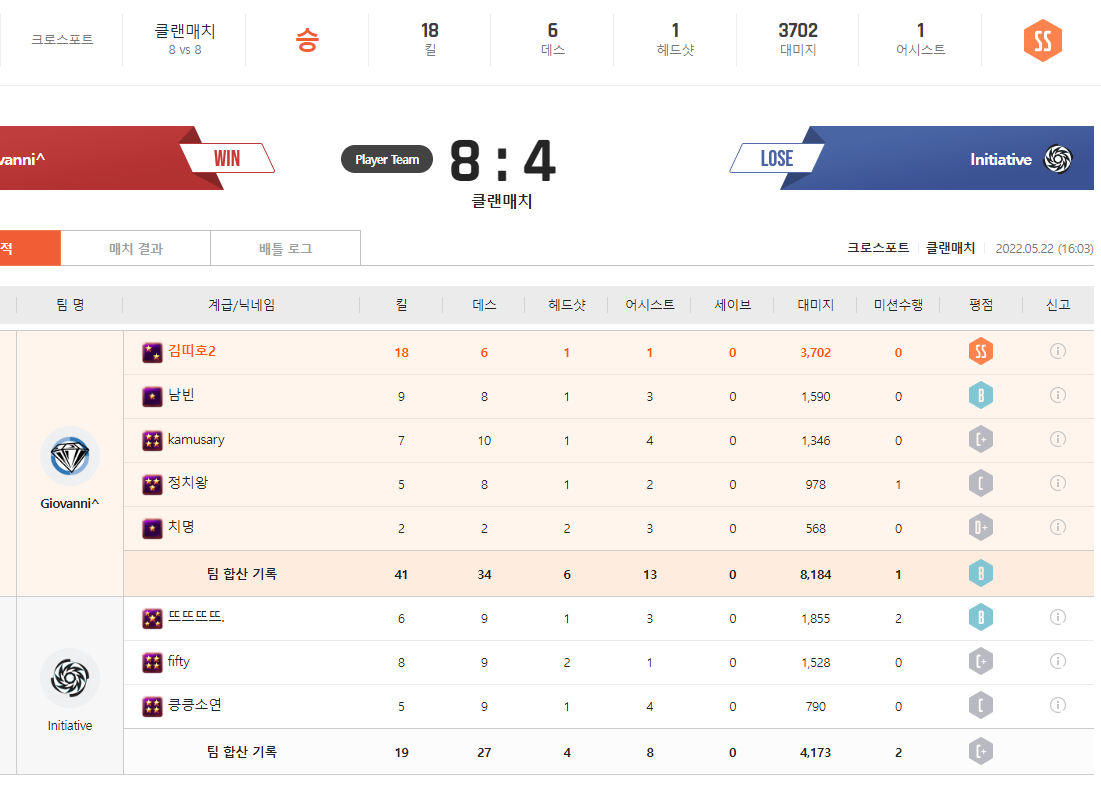
Task: Switch to the 배틀 로그 tab
Action: (x=285, y=248)
